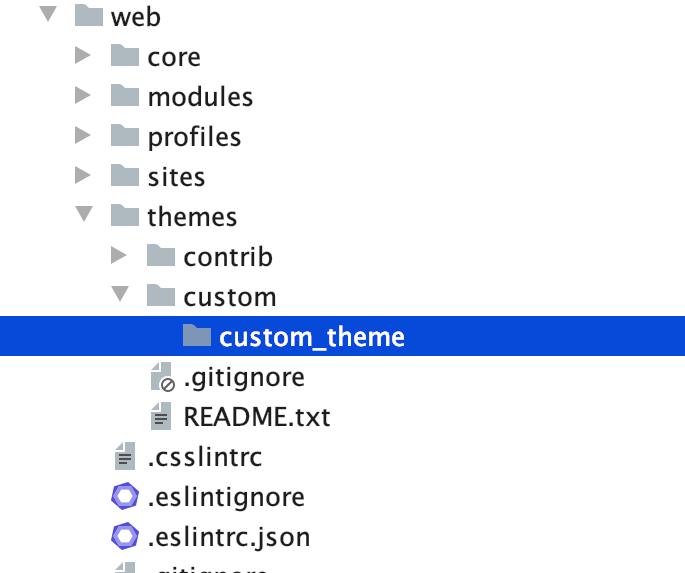This screenshot has height=573, width=685.
Task: Expand the sites folder arrow
Action: [84, 177]
